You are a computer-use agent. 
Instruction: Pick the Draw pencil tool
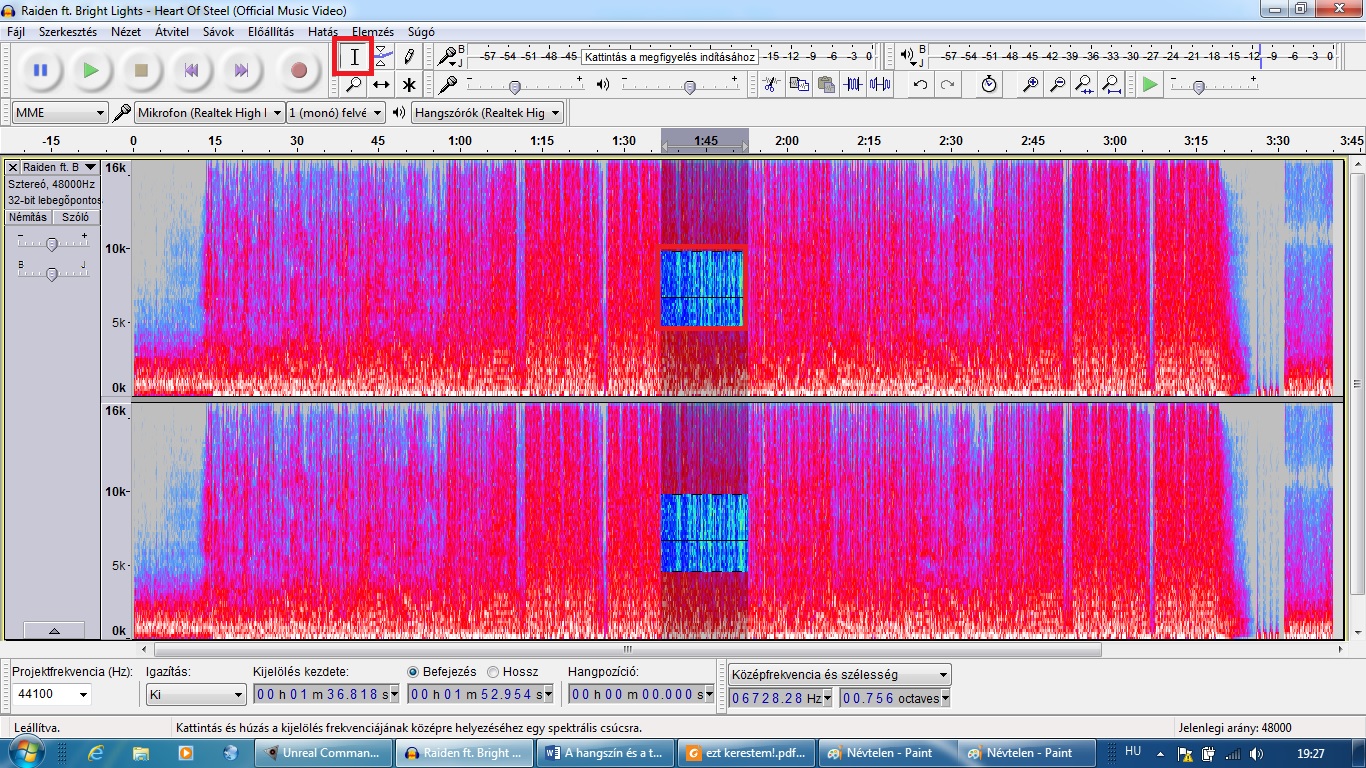[x=408, y=57]
